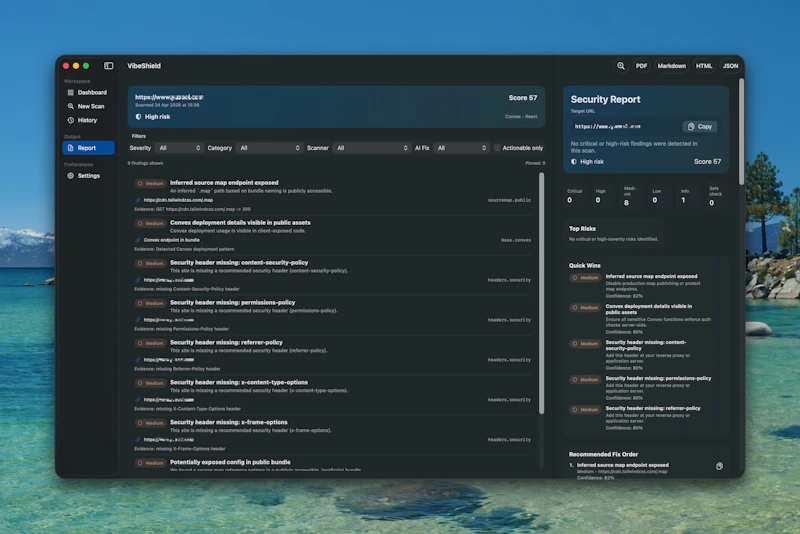Click Quick Wins Medium badge for Convex deployment
The height and width of the screenshot is (534, 800).
[x=585, y=308]
